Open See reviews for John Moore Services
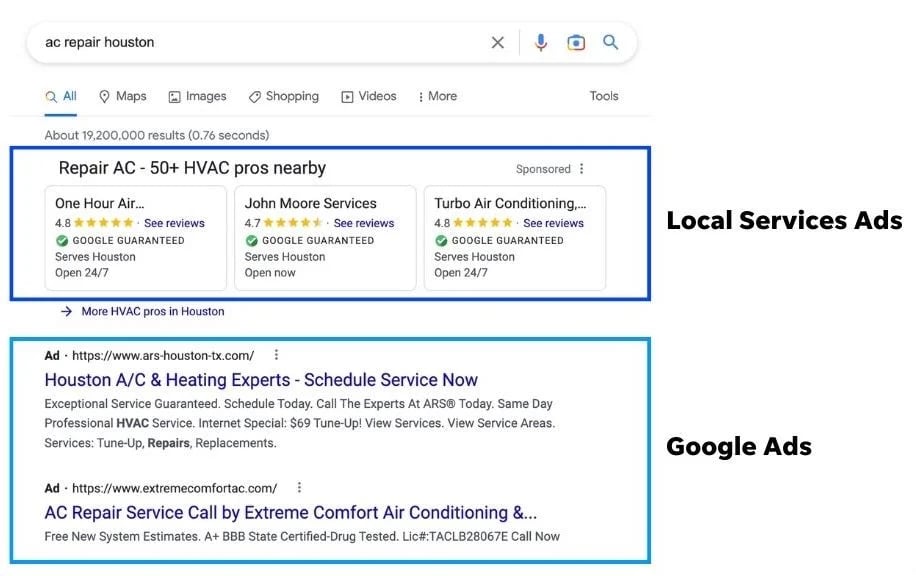Screen dimensions: 916x576 (364, 222)
